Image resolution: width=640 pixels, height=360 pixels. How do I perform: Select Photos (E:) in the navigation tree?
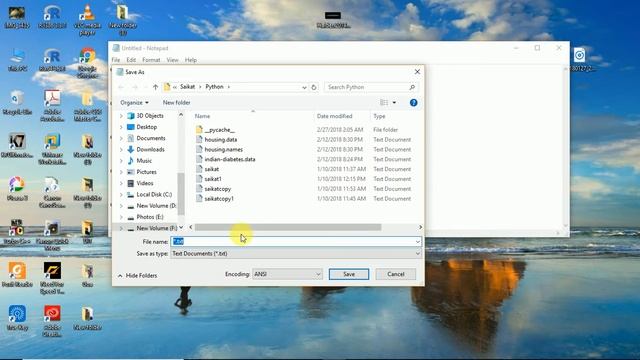click(150, 217)
